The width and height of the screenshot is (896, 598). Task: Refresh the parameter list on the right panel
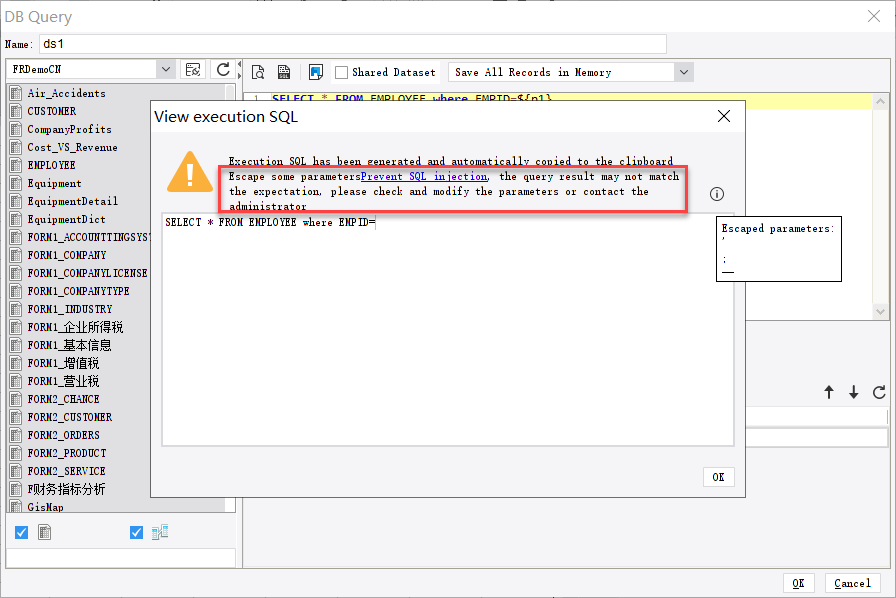pos(880,394)
